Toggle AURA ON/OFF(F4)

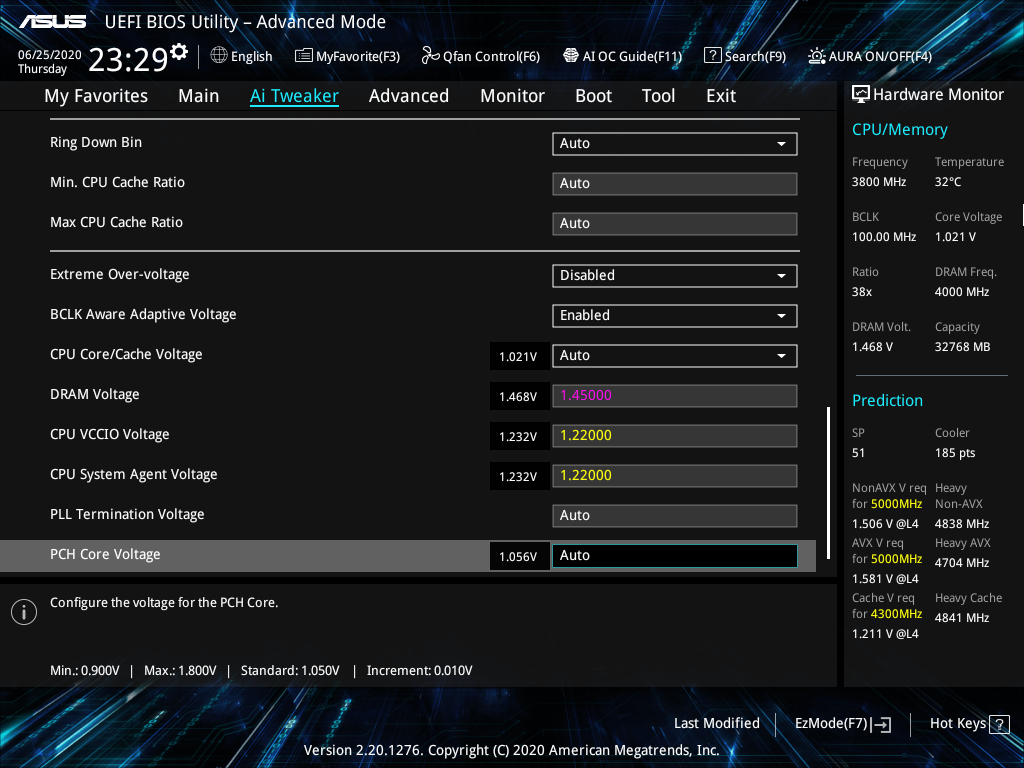coord(870,56)
